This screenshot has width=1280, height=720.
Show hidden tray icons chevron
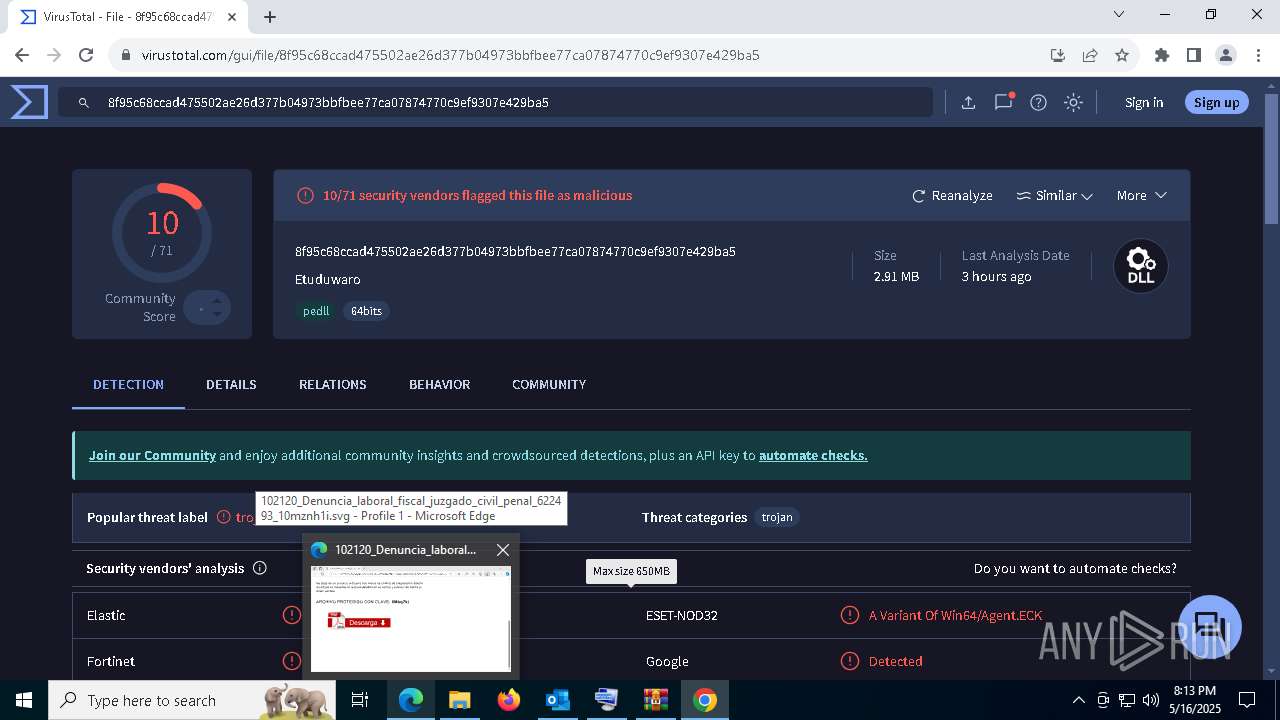coord(1078,700)
